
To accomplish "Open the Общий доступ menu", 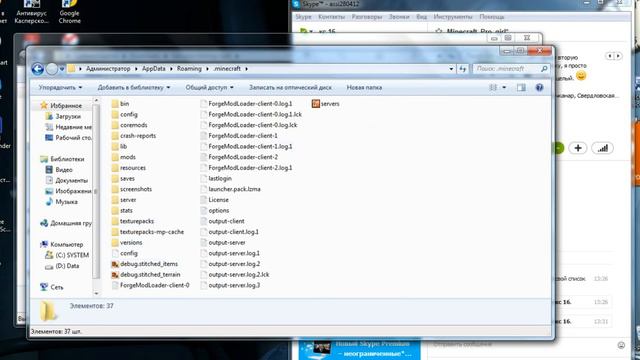I will [209, 87].
